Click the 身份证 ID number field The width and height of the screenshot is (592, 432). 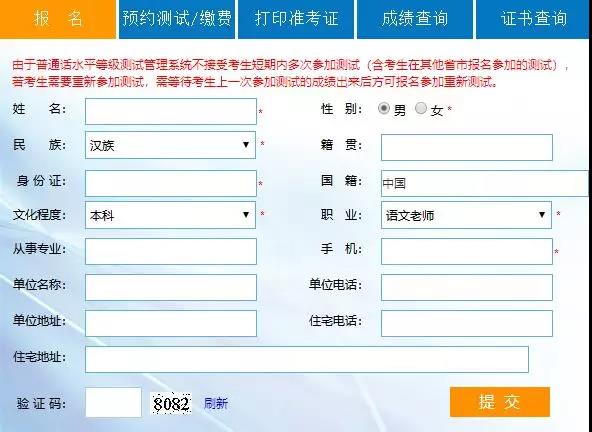pyautogui.click(x=171, y=184)
